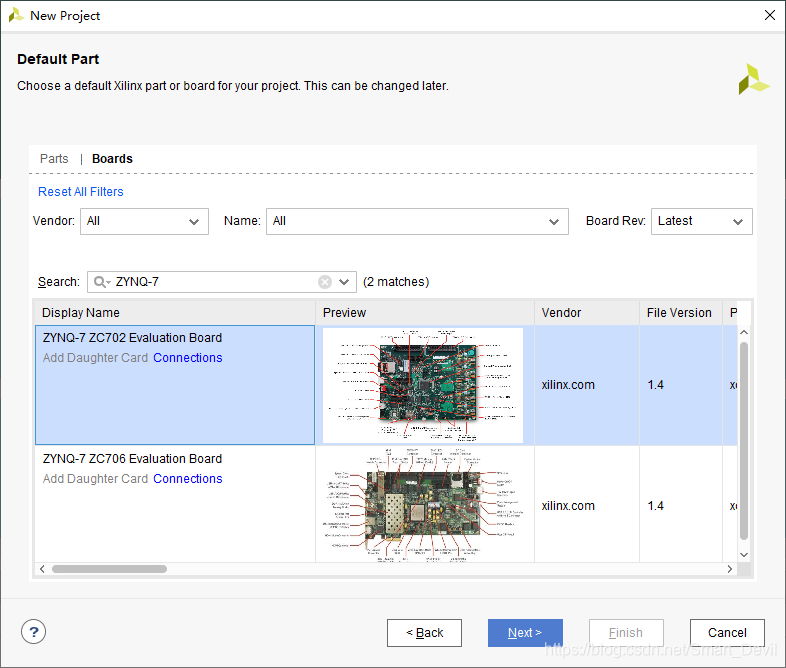This screenshot has height=668, width=786.
Task: Click the vertical scrollbar thumb
Action: coord(744,440)
